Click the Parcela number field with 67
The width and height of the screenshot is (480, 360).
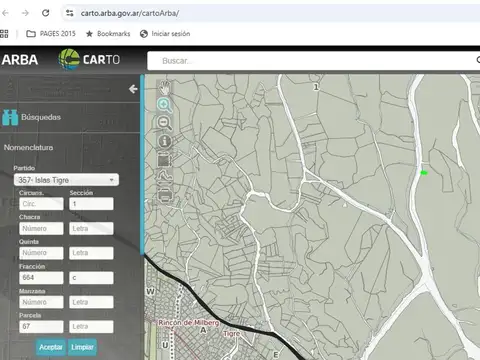41,327
